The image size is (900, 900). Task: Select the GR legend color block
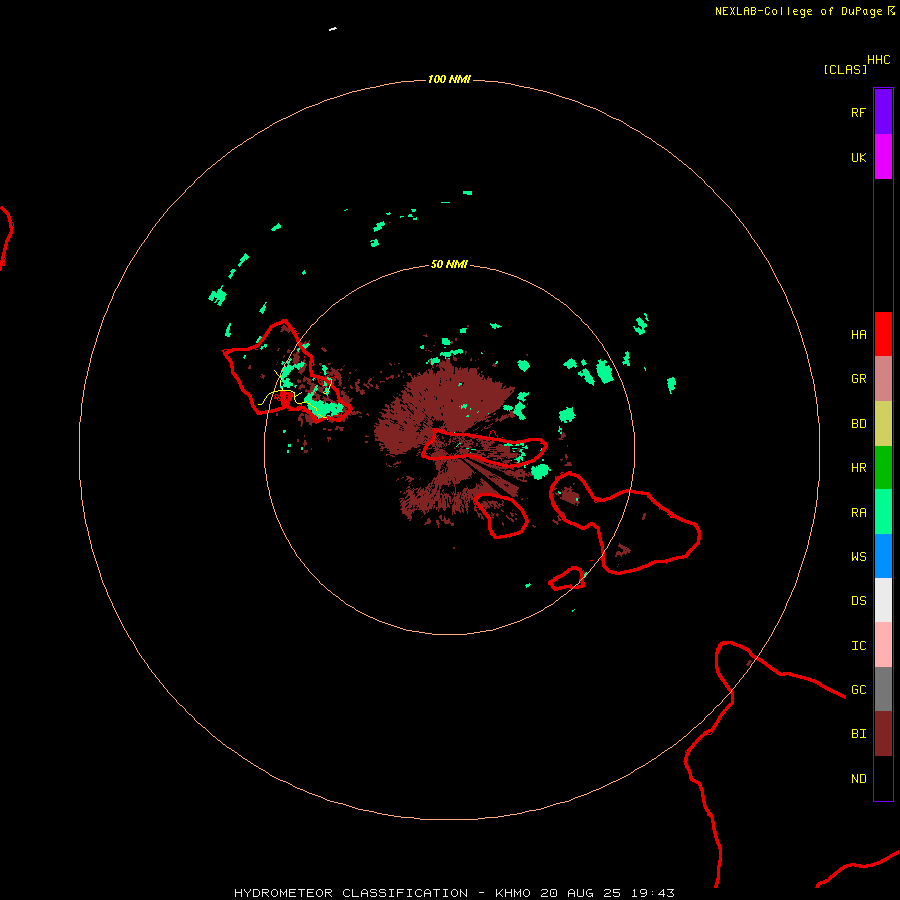coord(883,379)
